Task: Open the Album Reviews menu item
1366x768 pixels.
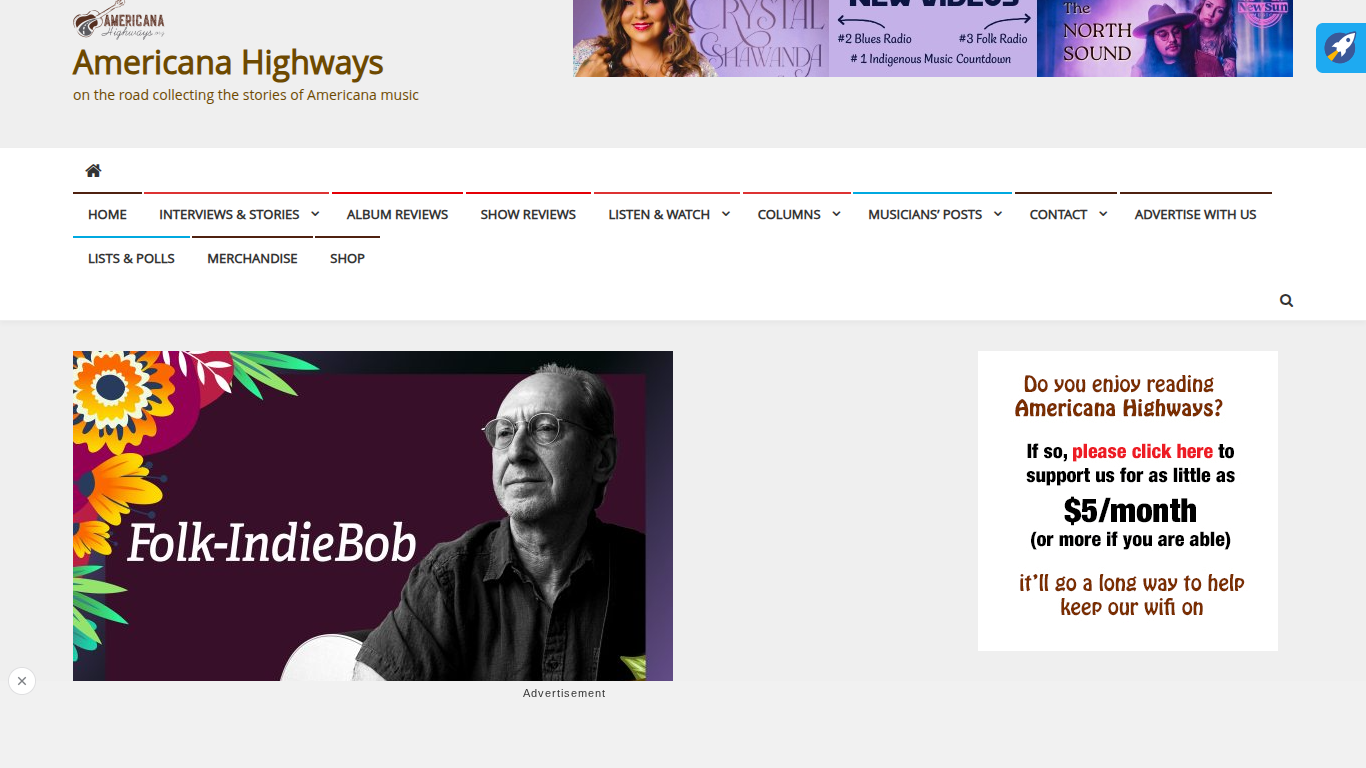Action: 397,214
